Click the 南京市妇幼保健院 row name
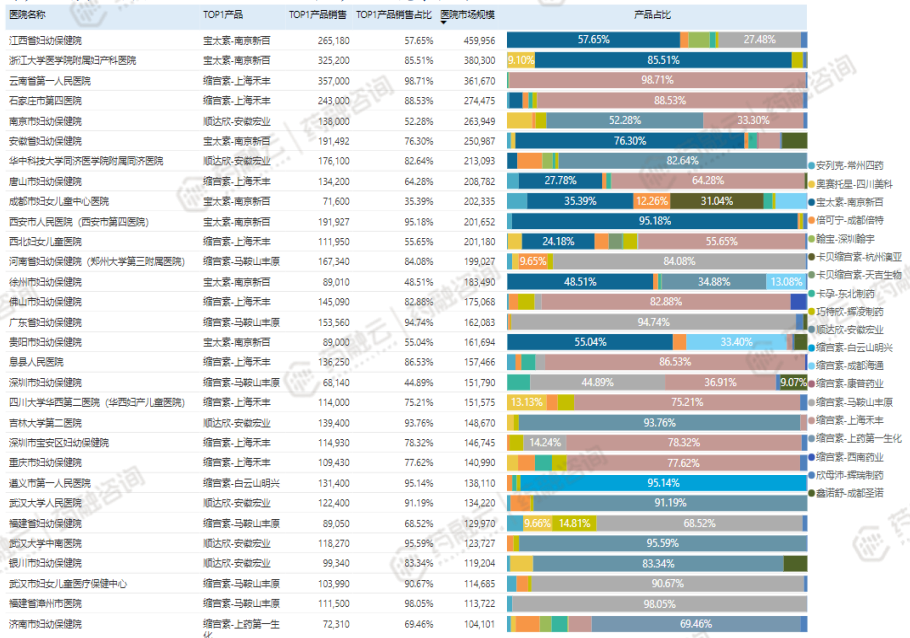The image size is (910, 638). tap(45, 121)
